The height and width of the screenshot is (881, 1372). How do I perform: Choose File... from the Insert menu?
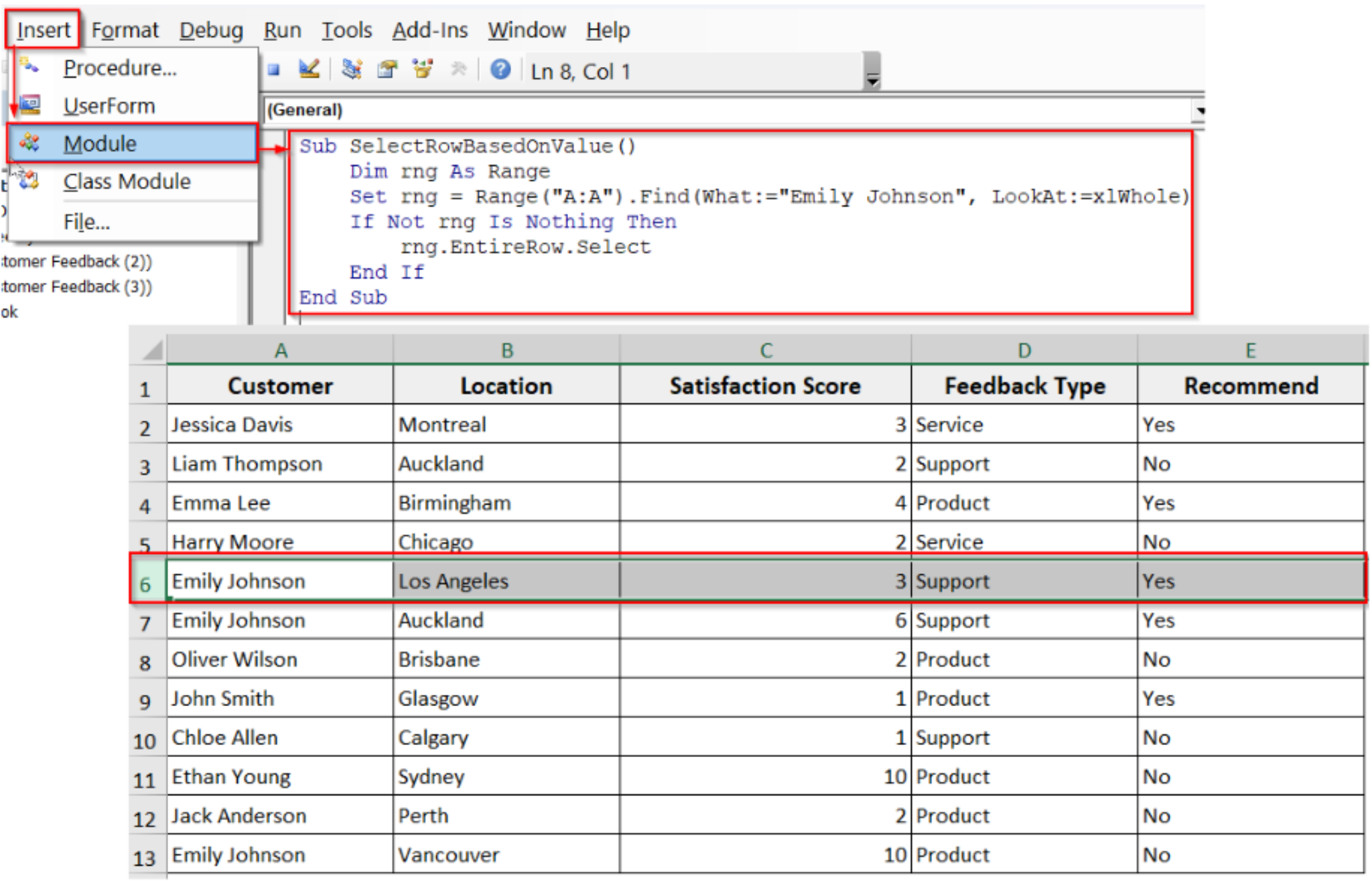pos(86,221)
